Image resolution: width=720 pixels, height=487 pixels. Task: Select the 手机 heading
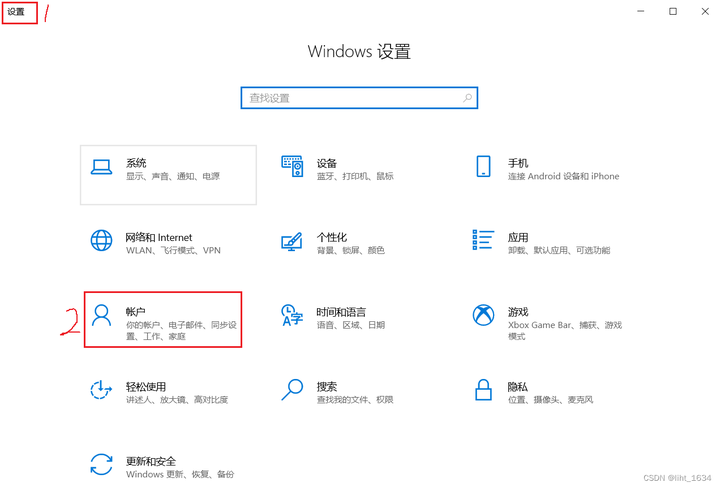click(518, 163)
